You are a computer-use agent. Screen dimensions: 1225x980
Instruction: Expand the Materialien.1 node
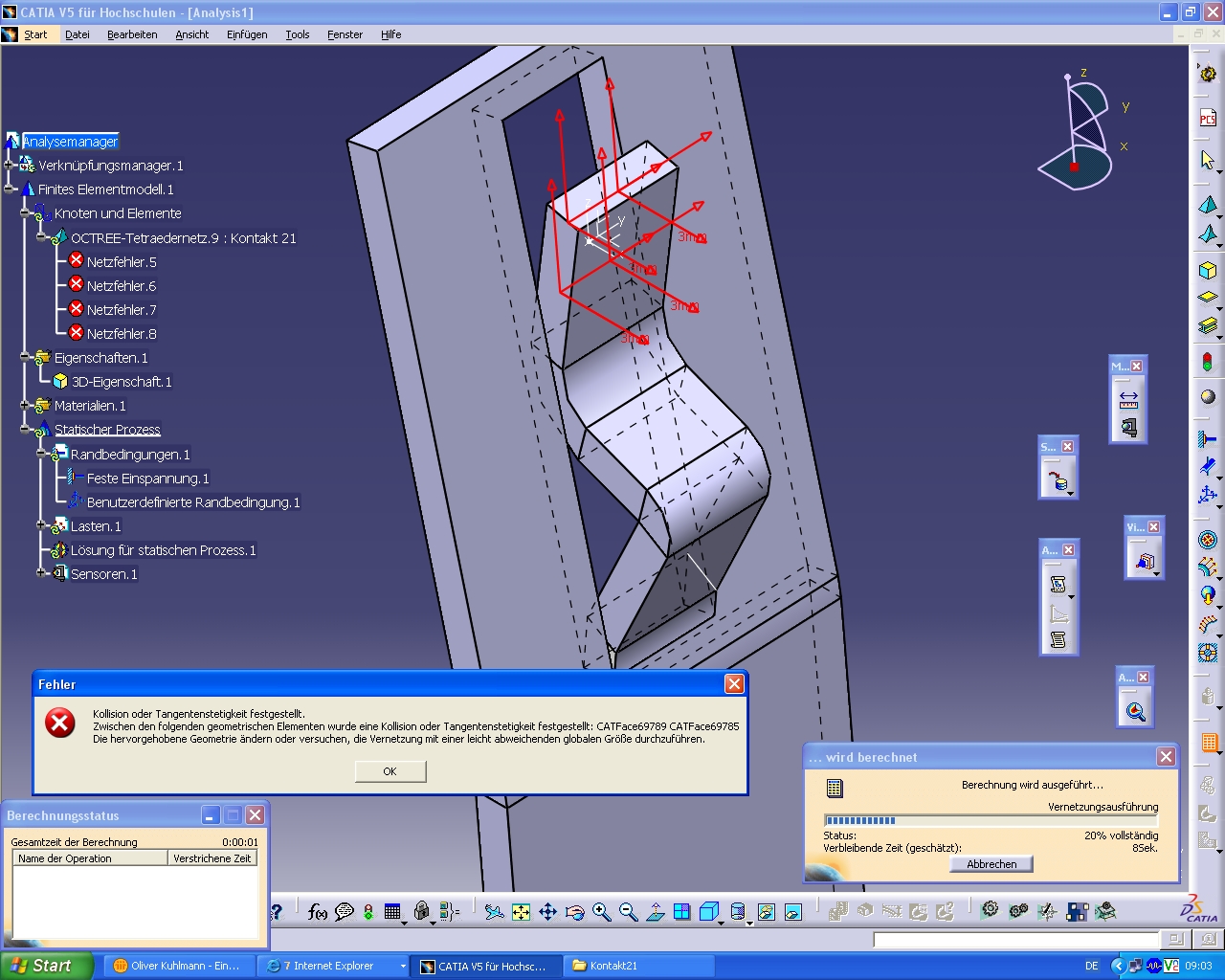(27, 406)
